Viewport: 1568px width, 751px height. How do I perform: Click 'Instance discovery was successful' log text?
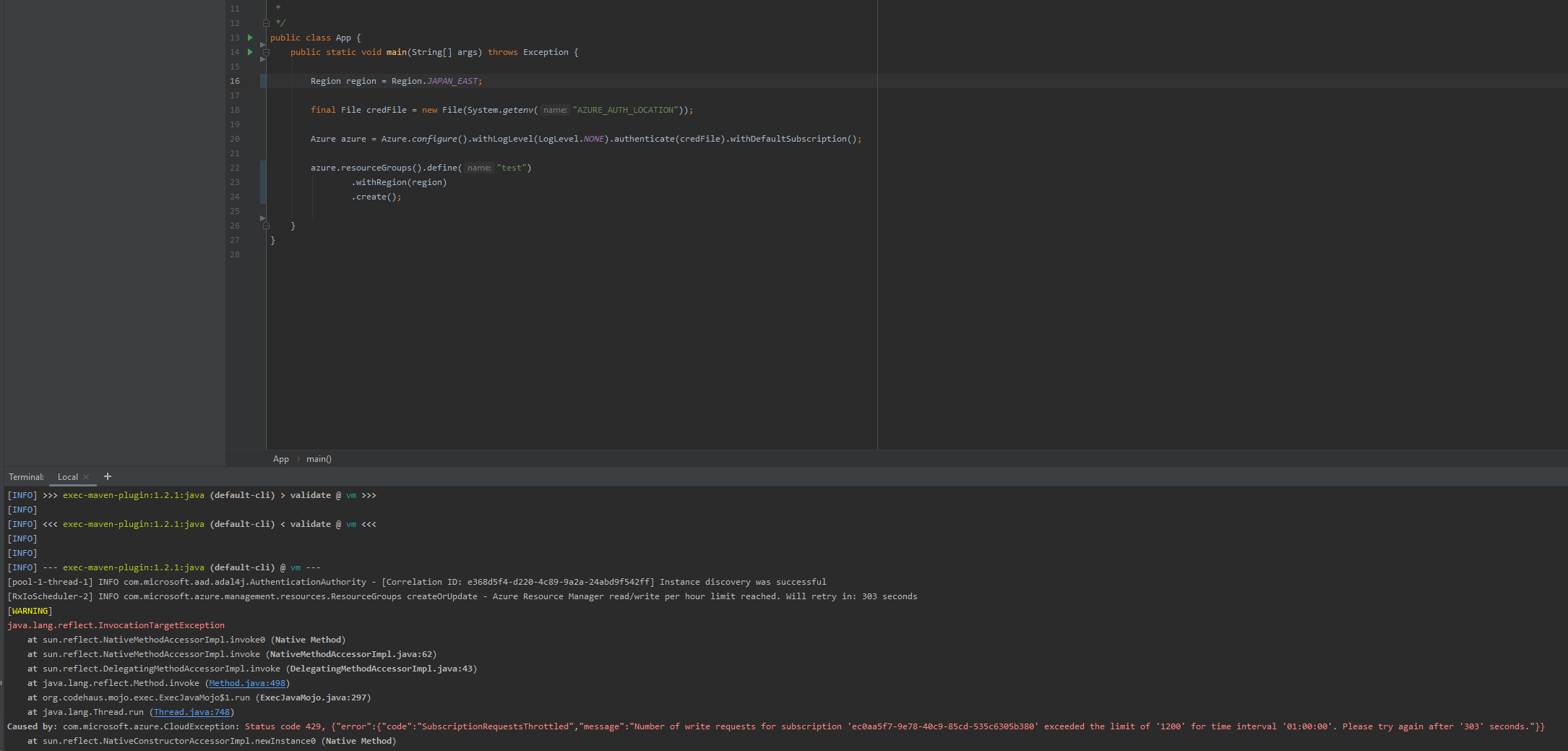pyautogui.click(x=743, y=582)
